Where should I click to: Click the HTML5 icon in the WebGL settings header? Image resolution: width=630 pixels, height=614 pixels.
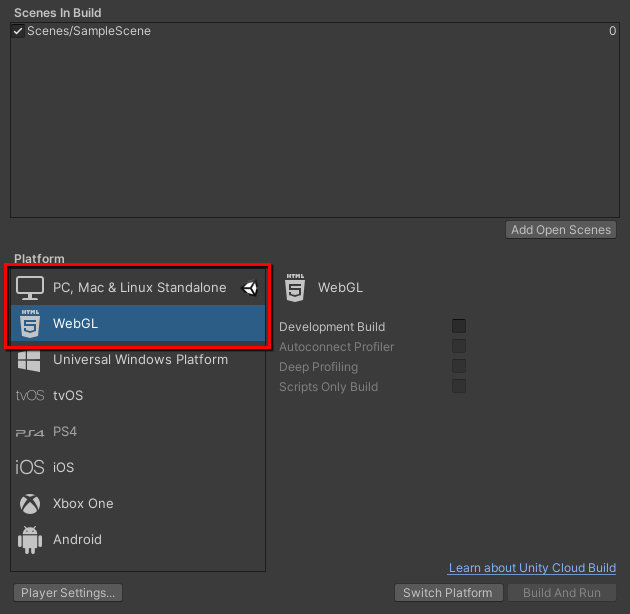pyautogui.click(x=295, y=287)
